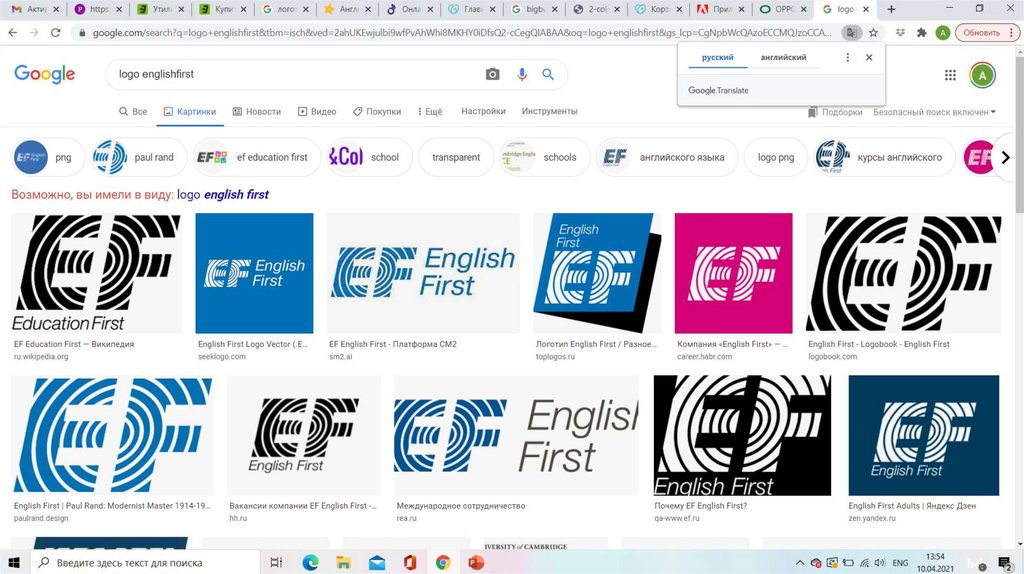
Task: Select 'английского языка' chip
Action: 666,157
